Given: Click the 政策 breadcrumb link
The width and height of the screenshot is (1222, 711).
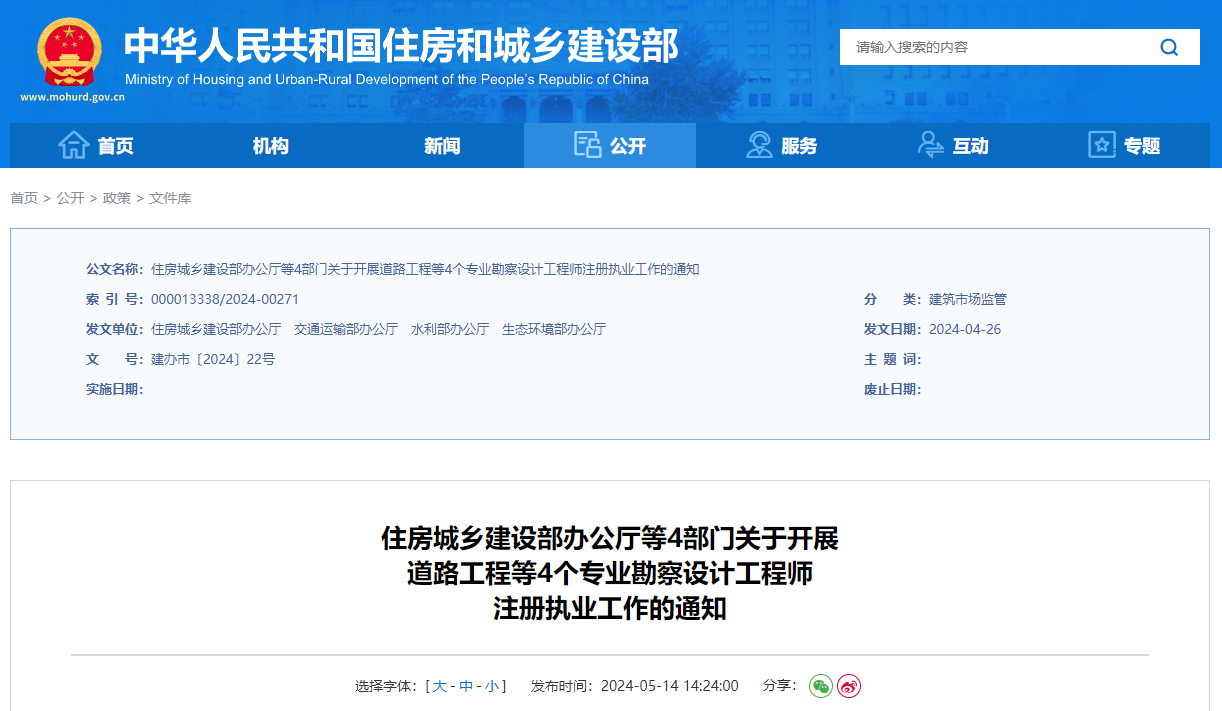Looking at the screenshot, I should point(117,198).
